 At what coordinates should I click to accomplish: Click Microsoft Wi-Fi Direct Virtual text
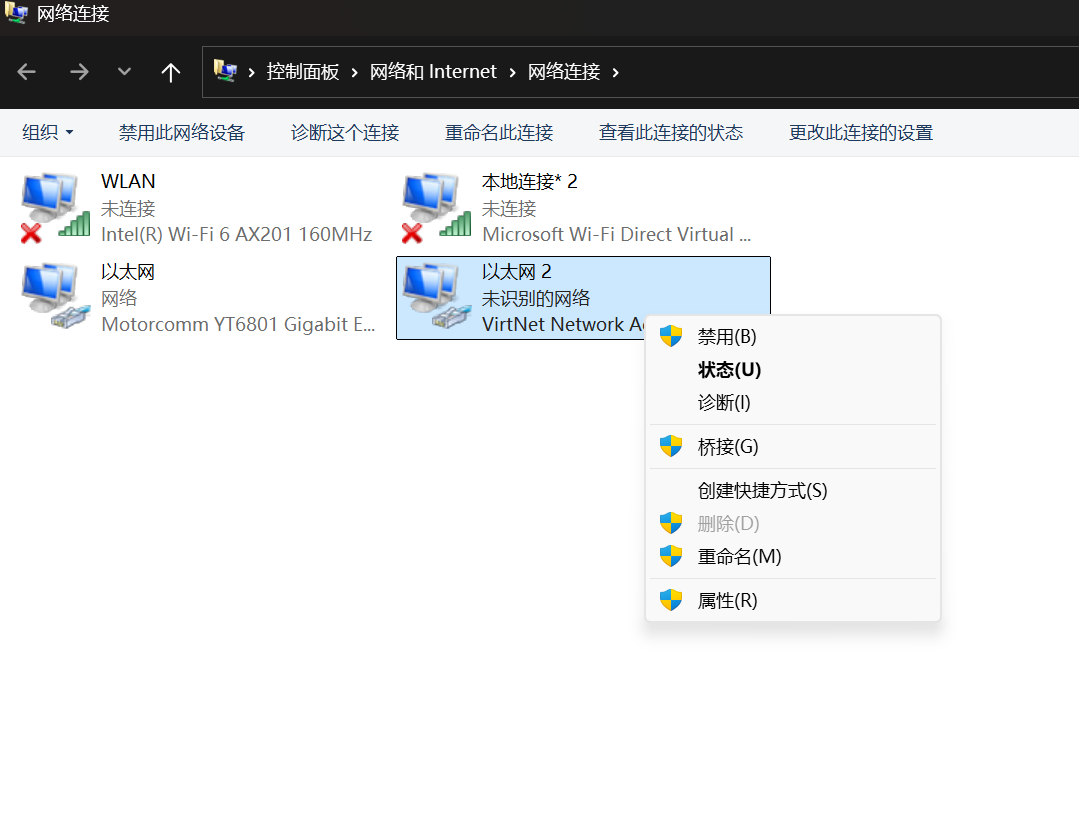point(617,235)
